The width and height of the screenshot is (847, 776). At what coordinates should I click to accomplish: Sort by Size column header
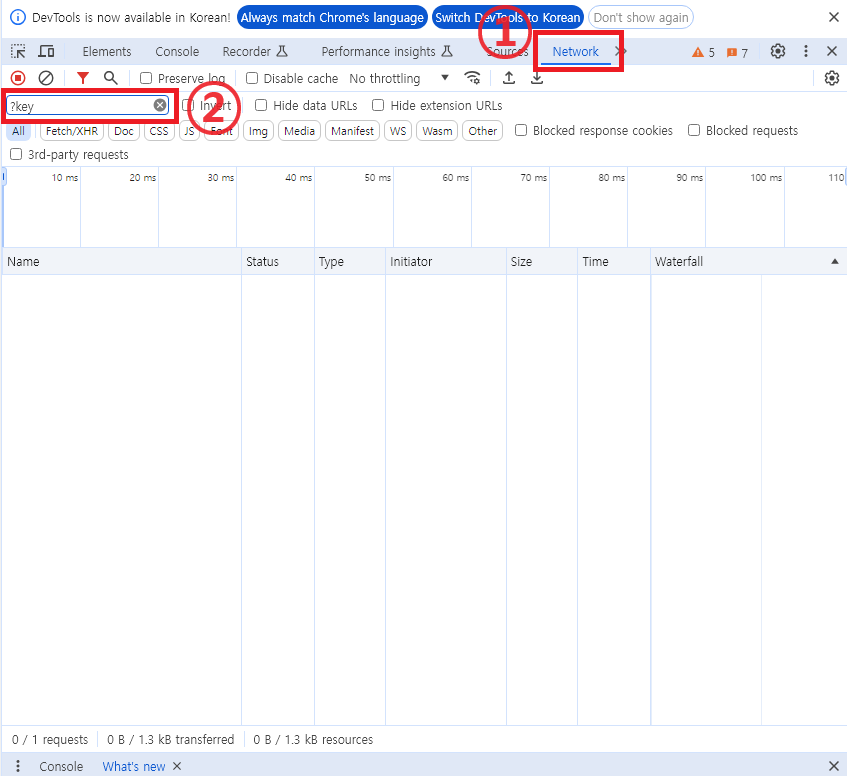tap(542, 261)
